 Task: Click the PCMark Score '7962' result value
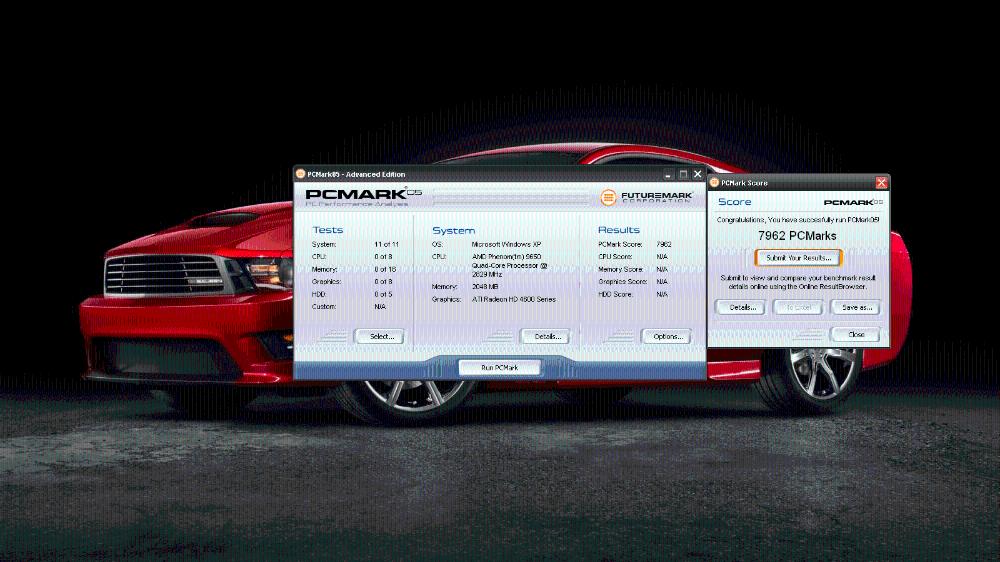[x=663, y=244]
